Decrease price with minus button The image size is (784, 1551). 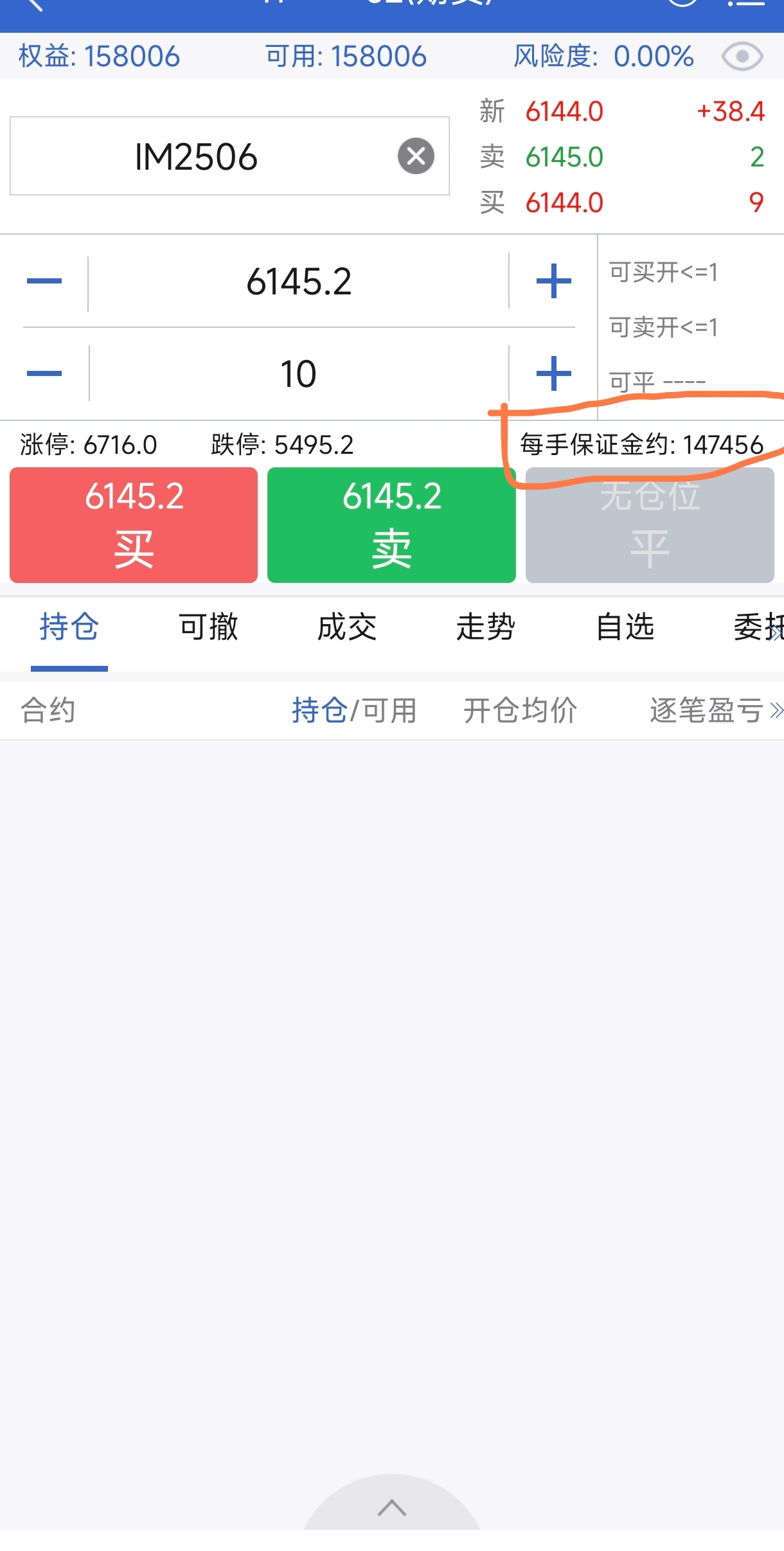(44, 281)
